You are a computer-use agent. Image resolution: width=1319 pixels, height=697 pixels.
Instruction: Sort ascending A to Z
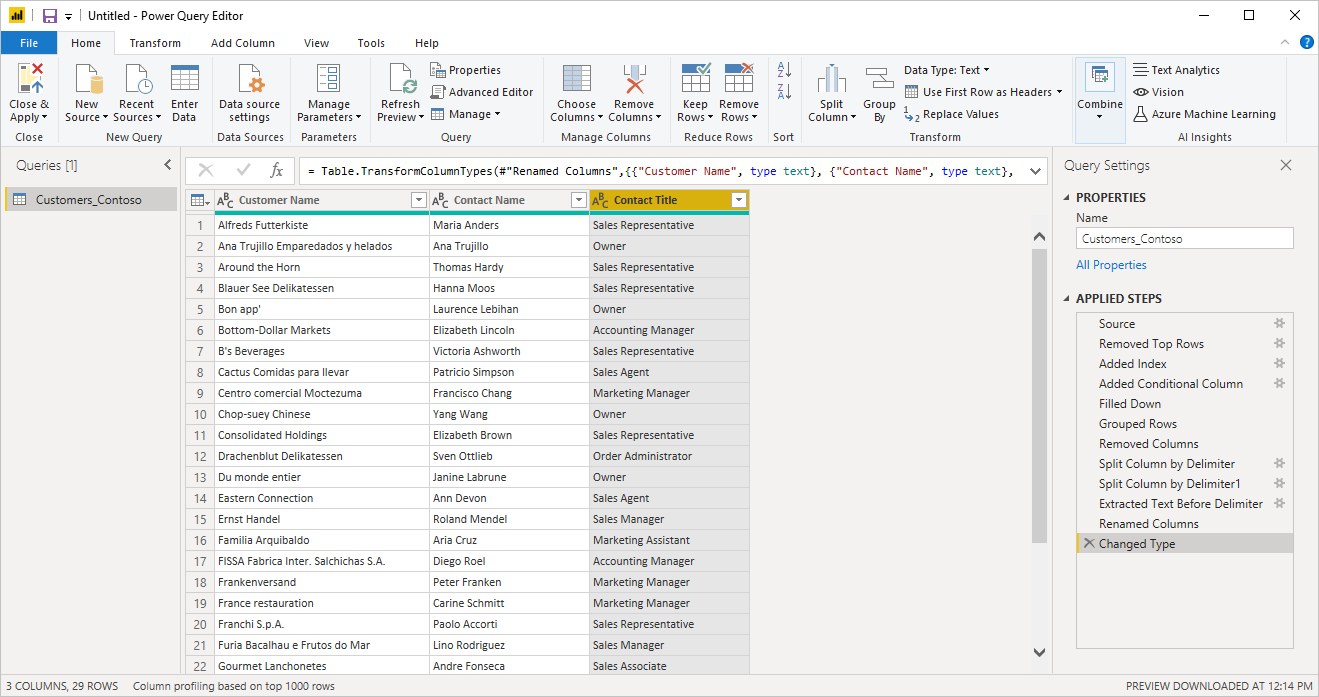[784, 69]
